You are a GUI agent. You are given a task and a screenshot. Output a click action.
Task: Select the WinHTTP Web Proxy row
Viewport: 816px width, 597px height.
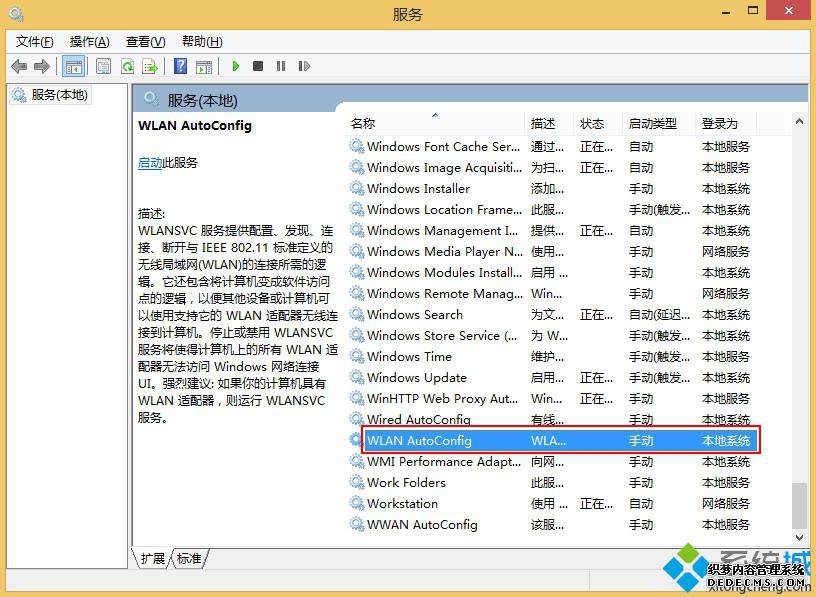point(553,399)
